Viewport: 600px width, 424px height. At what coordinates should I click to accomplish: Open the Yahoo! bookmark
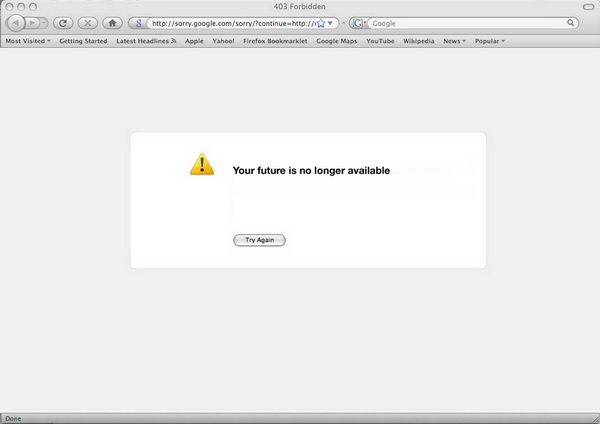[223, 41]
